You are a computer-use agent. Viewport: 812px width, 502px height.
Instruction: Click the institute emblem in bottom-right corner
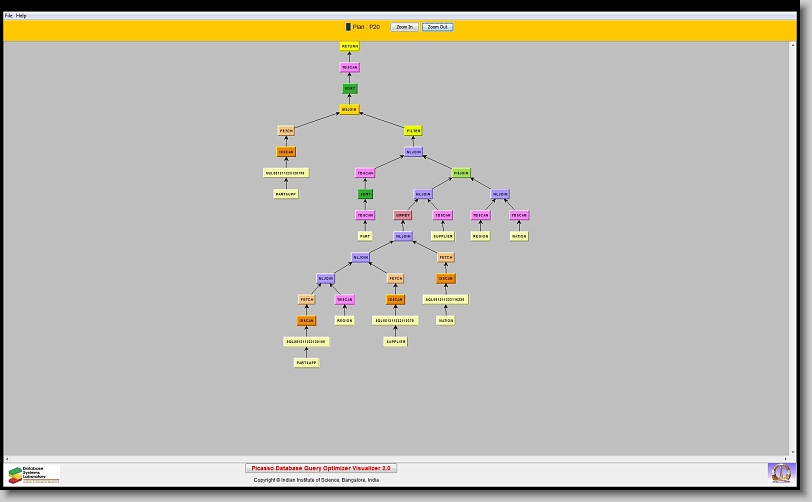click(x=780, y=472)
